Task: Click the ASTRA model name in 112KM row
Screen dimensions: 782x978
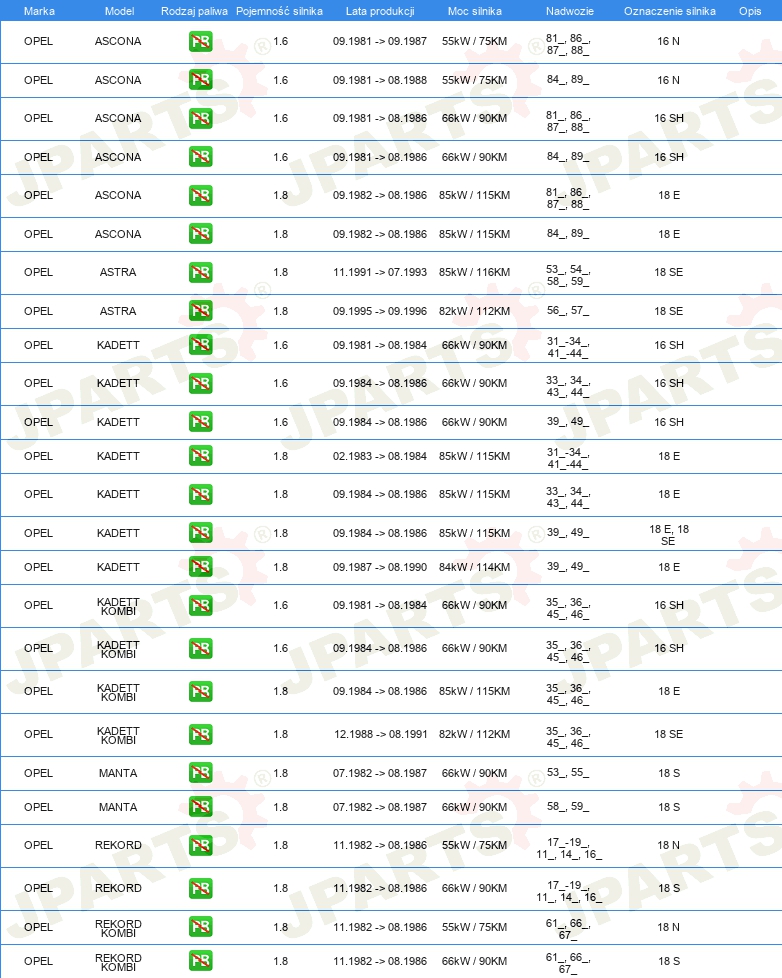Action: coord(118,311)
